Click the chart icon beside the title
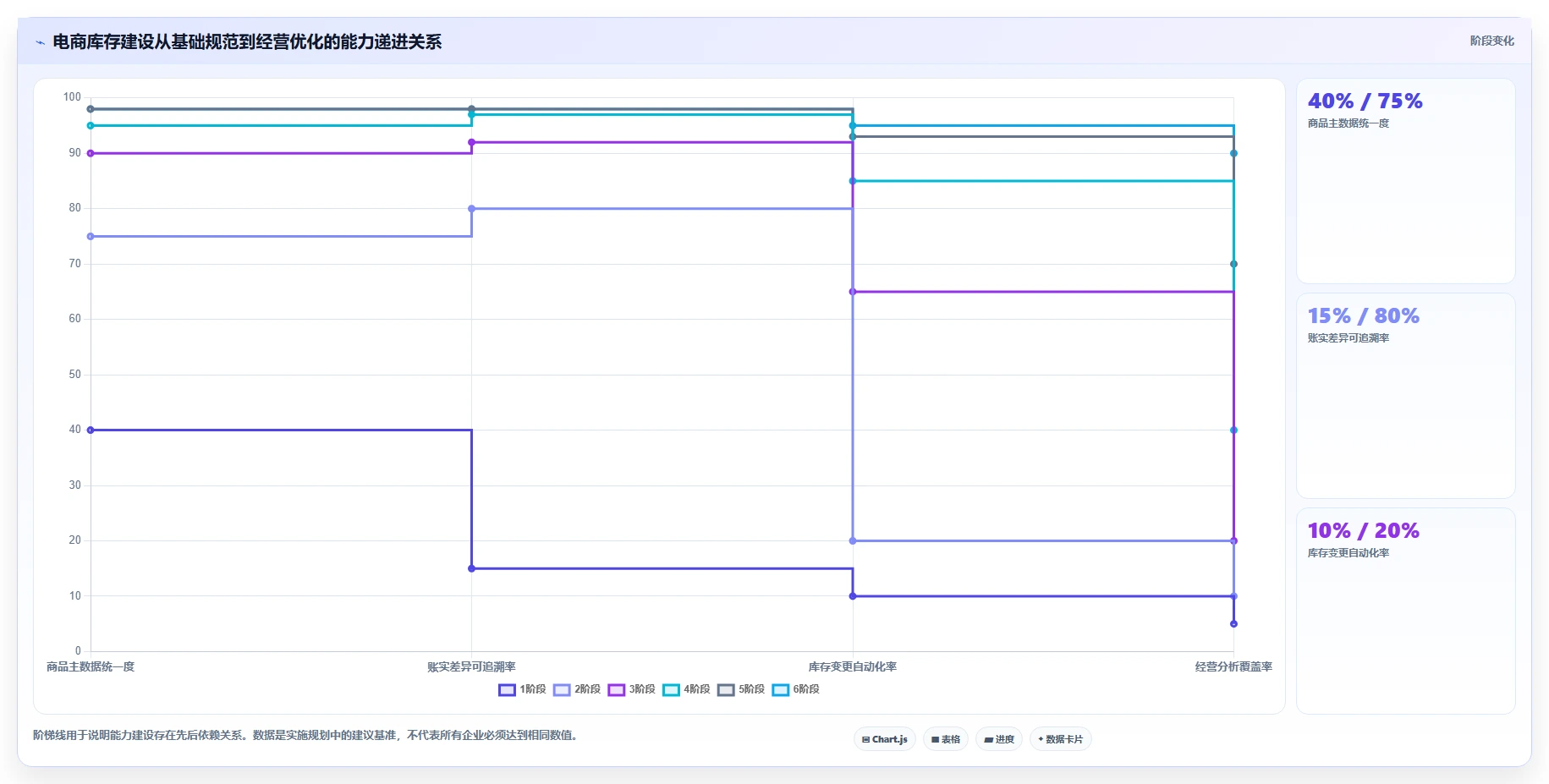Viewport: 1549px width, 784px height. tap(40, 42)
